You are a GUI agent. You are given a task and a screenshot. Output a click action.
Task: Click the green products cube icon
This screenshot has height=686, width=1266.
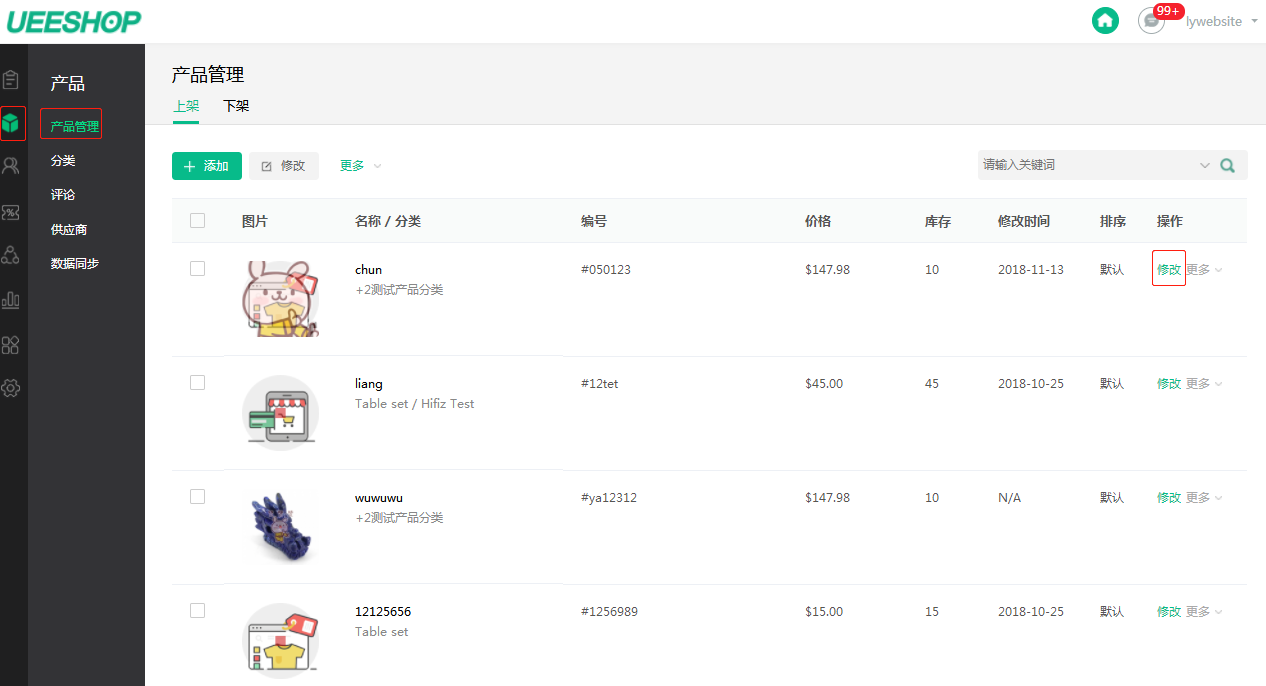[x=11, y=124]
